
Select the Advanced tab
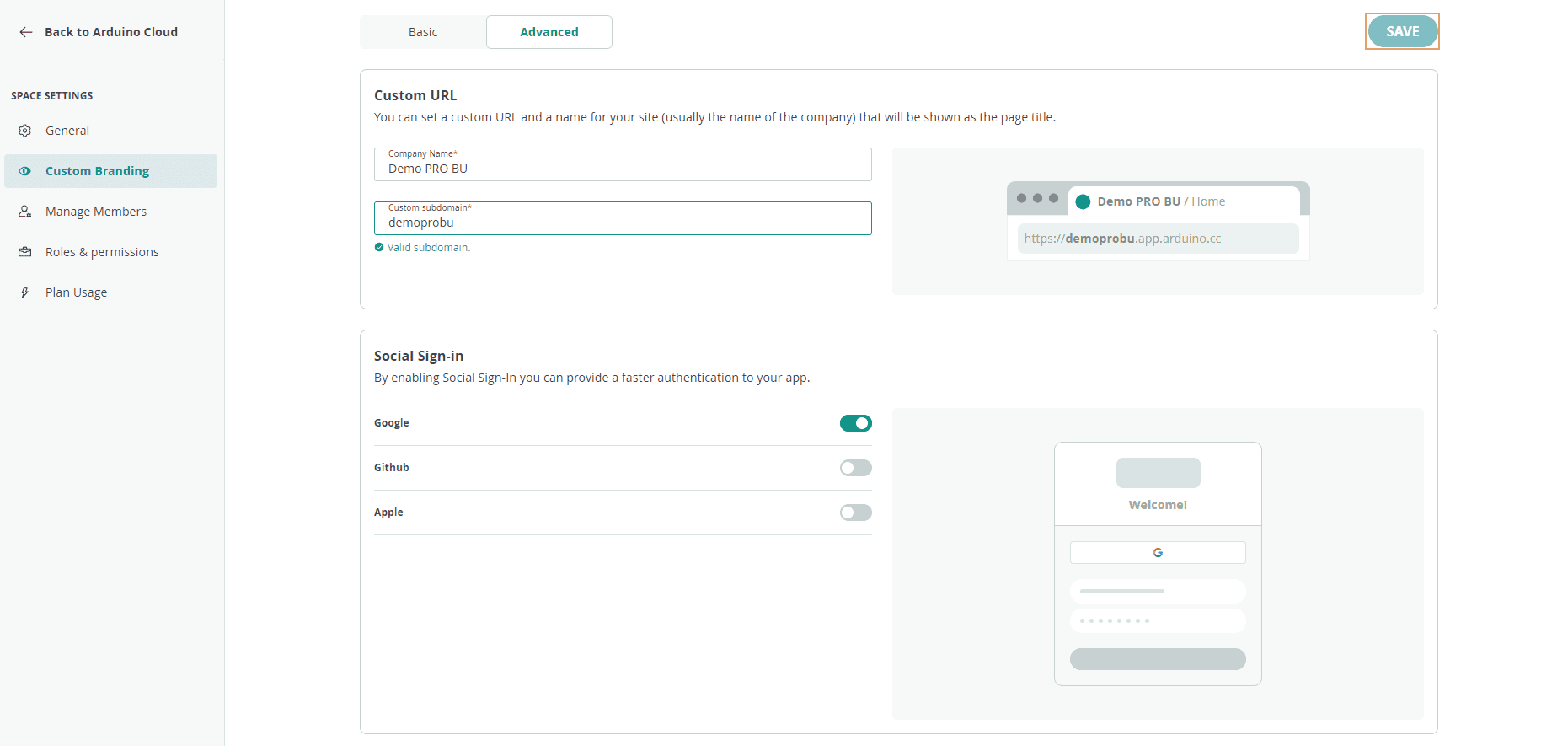(x=549, y=32)
